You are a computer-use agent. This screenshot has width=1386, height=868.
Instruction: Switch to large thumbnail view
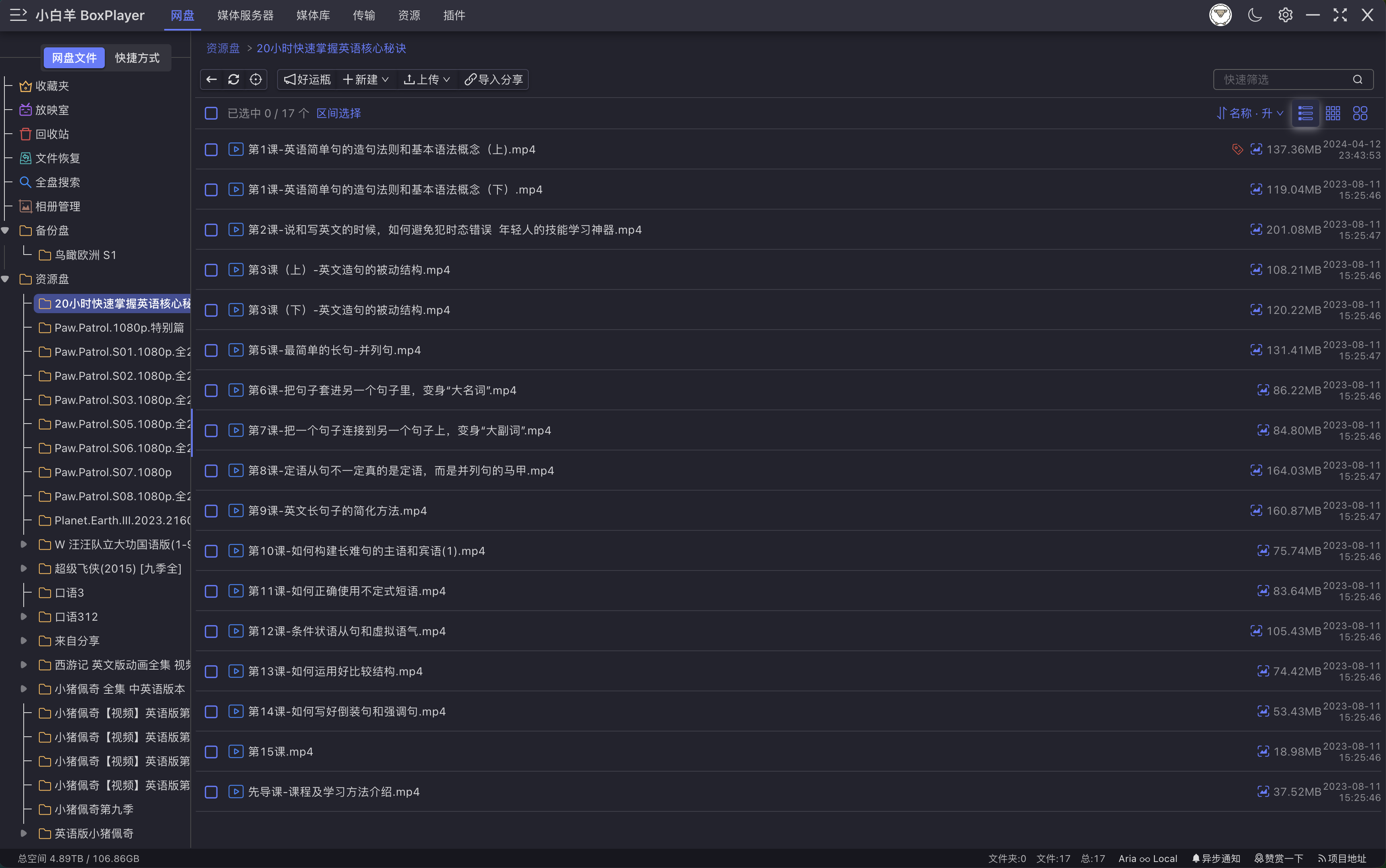click(x=1360, y=113)
